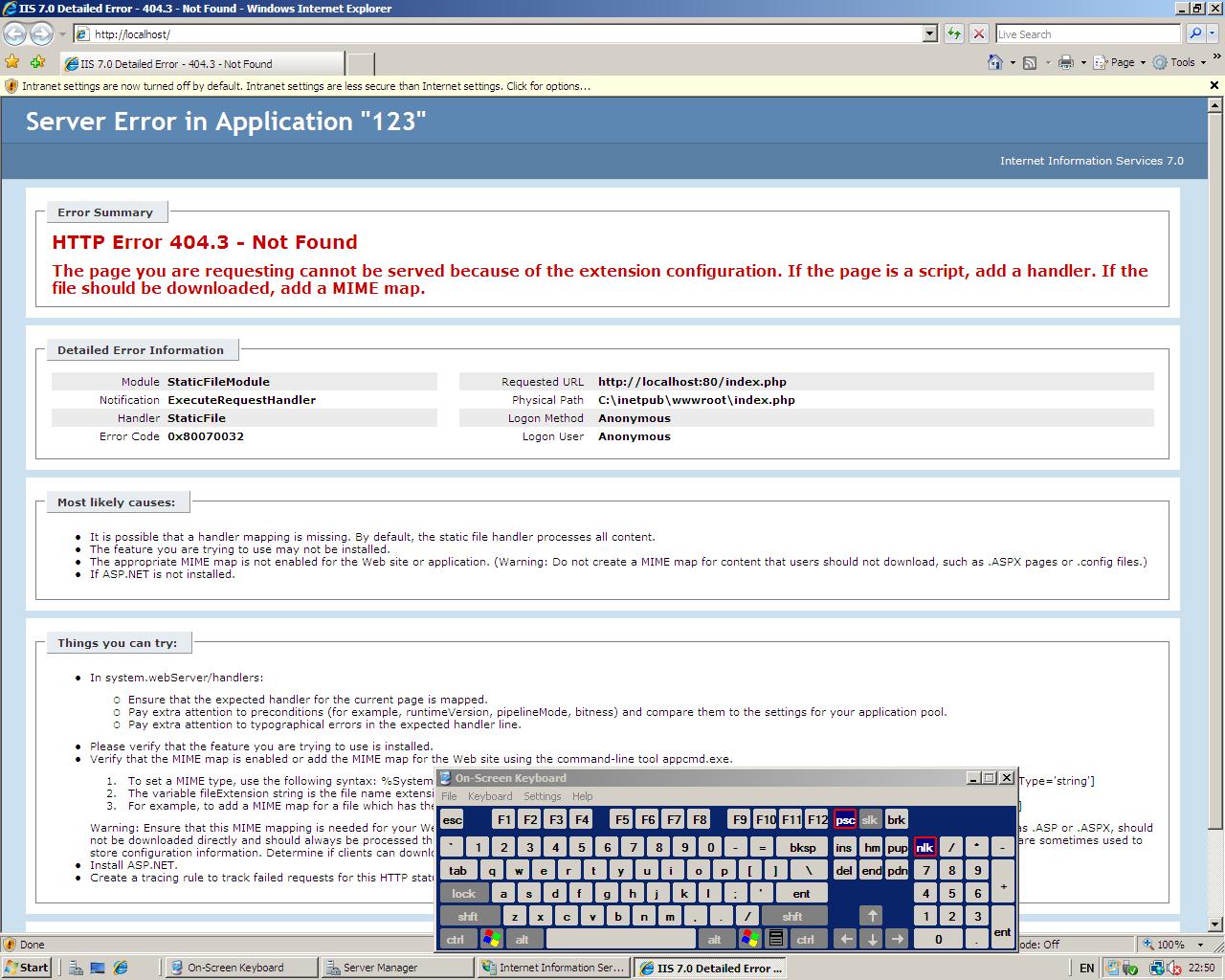
Task: Toggle the left alt key
Action: [x=523, y=939]
